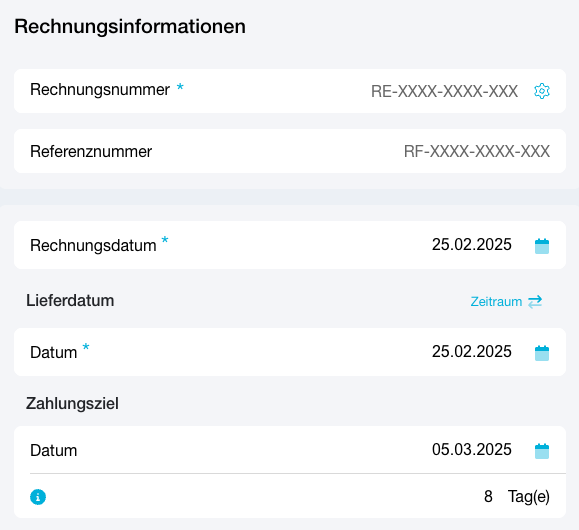Open calendar picker for Zahlungsziel Datum

click(542, 451)
